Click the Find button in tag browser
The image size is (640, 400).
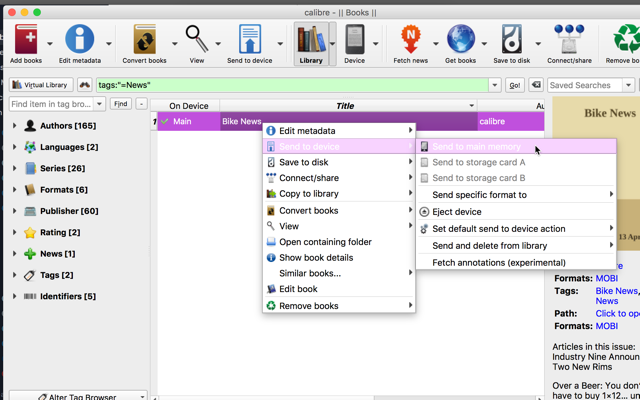(x=120, y=104)
